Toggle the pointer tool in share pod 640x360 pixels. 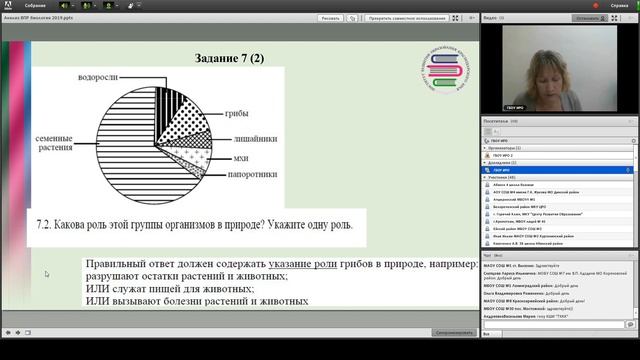(352, 18)
